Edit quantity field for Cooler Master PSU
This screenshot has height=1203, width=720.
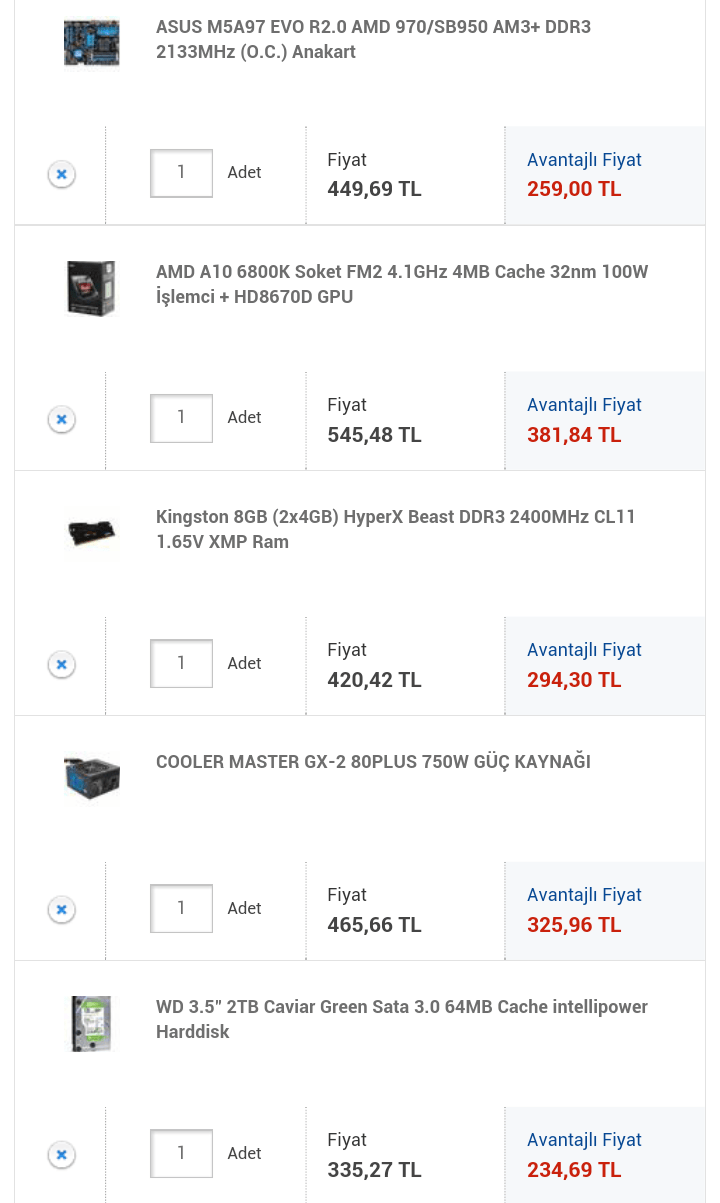[x=181, y=908]
